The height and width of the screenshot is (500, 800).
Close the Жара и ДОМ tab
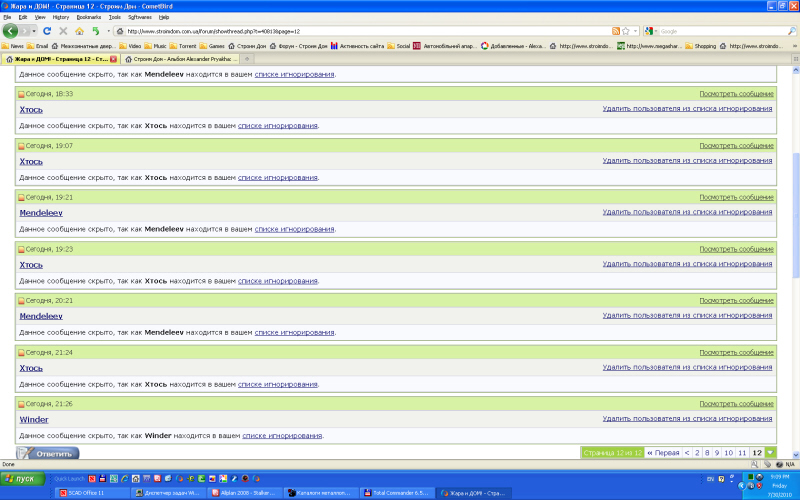click(113, 59)
